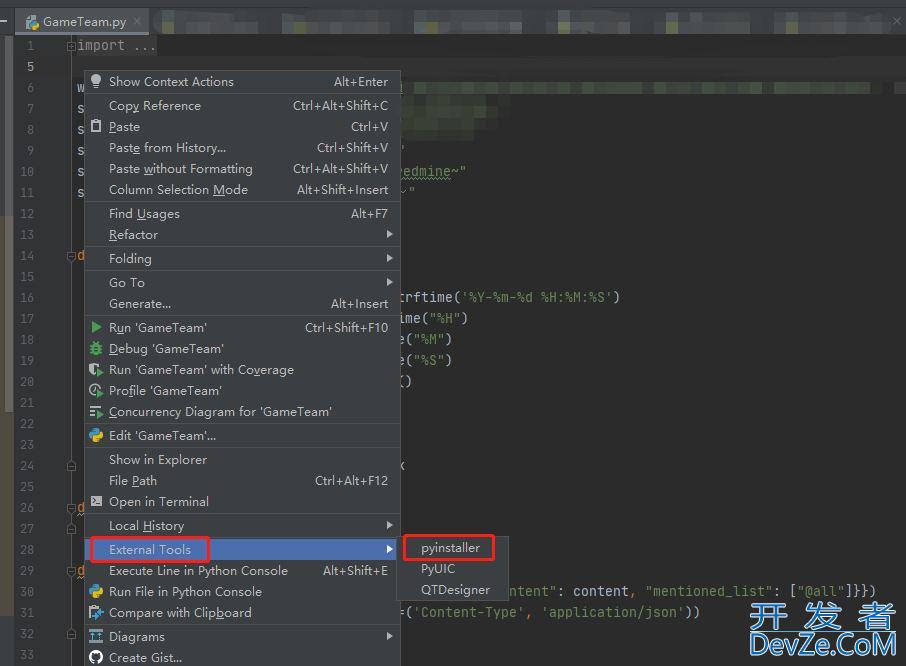906x666 pixels.
Task: Choose Paste from History
Action: [243, 148]
